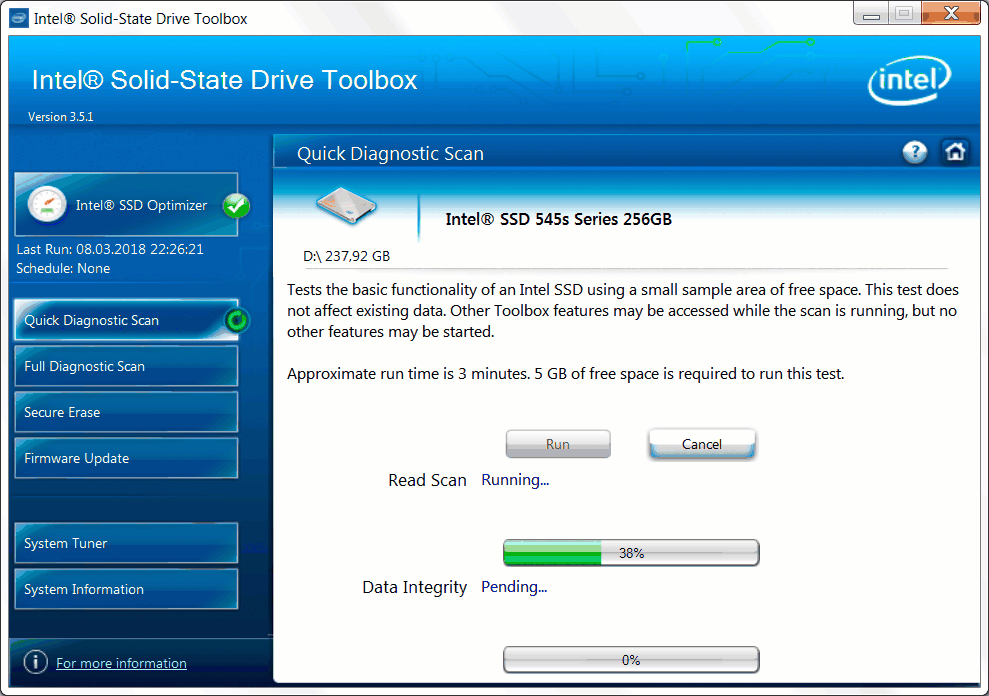Click the Version 3.5.1 label
The height and width of the screenshot is (696, 989).
click(61, 117)
